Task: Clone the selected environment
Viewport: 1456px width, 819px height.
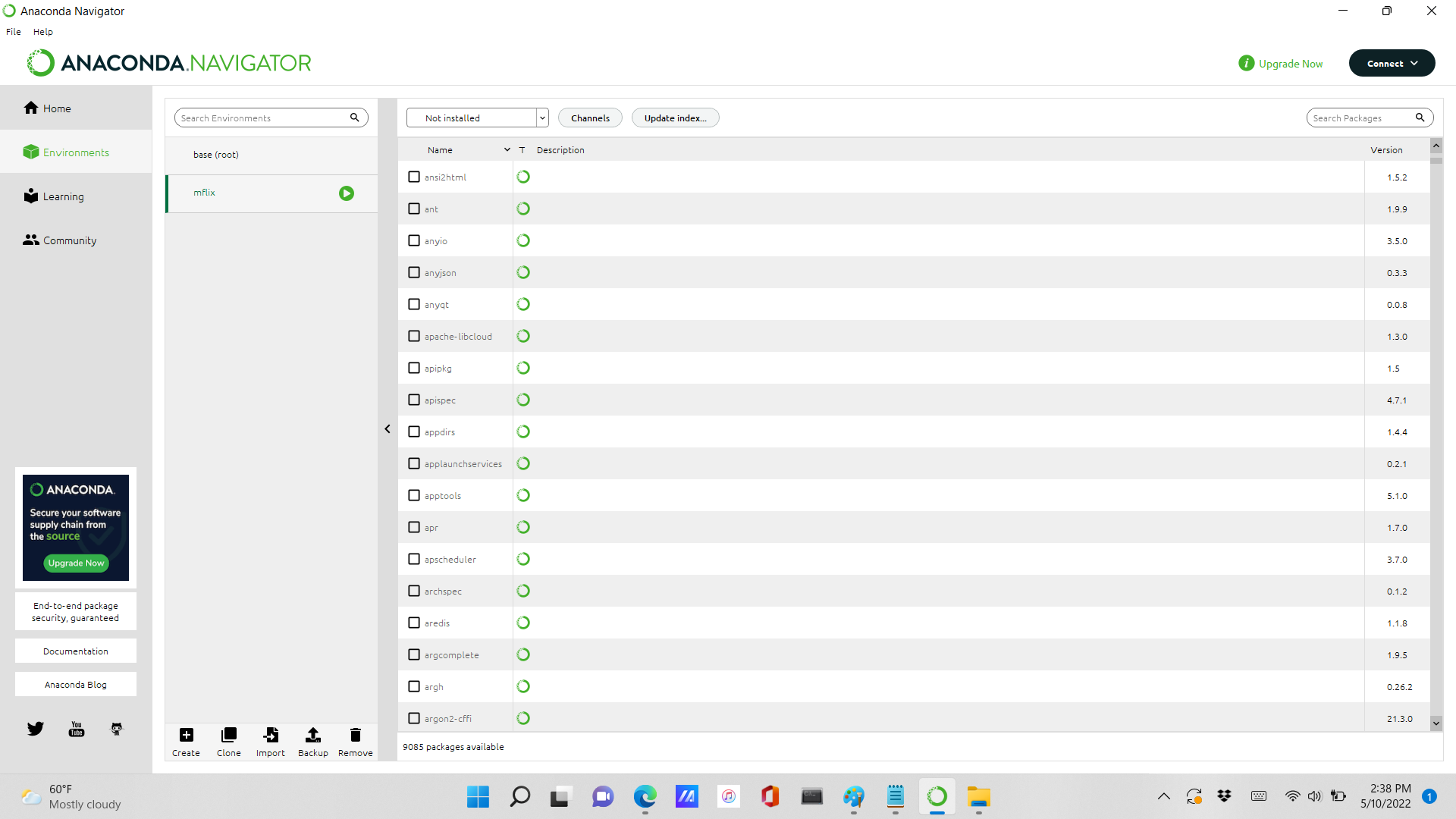Action: click(x=228, y=741)
